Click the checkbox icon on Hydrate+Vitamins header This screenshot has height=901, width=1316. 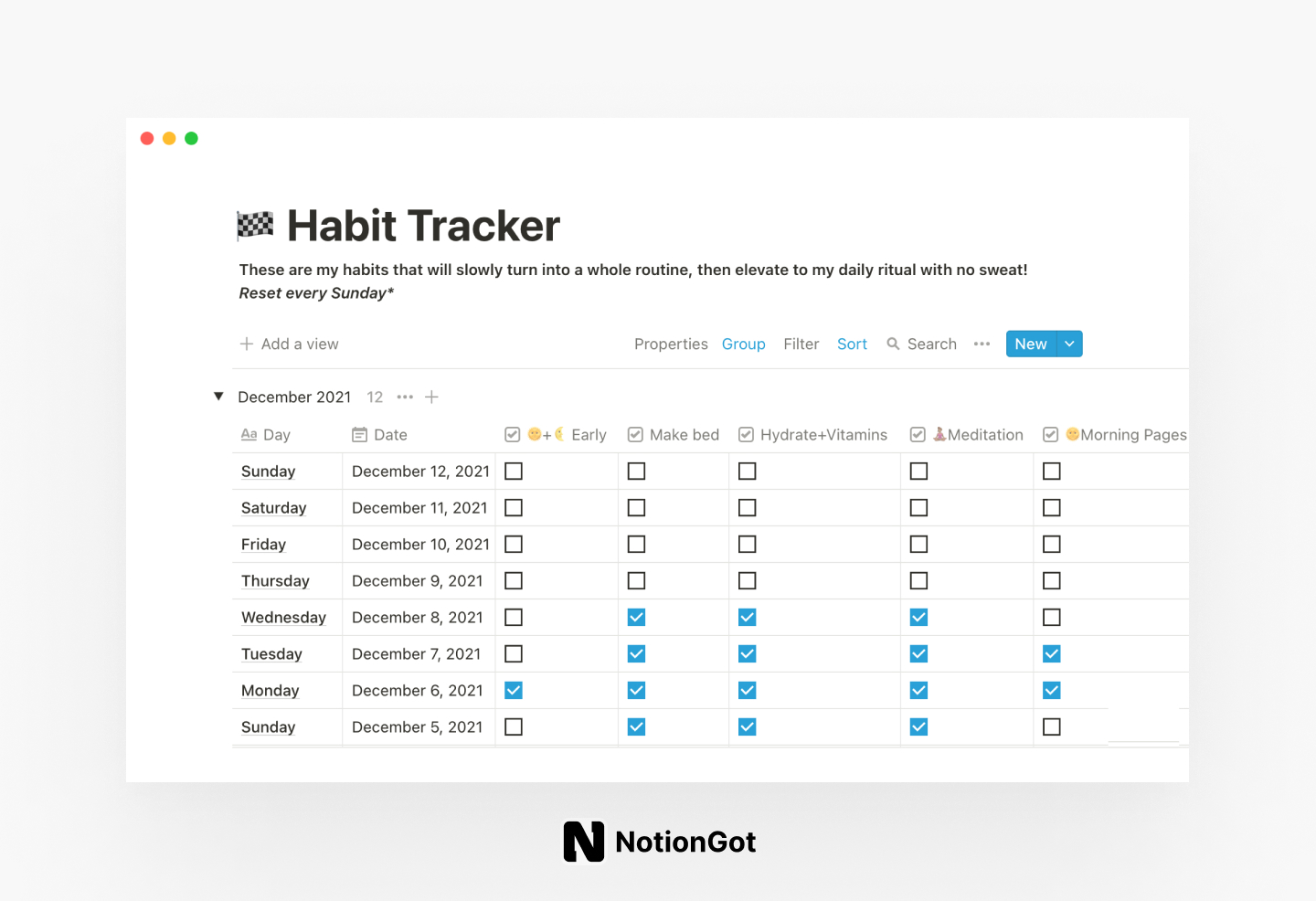point(746,434)
